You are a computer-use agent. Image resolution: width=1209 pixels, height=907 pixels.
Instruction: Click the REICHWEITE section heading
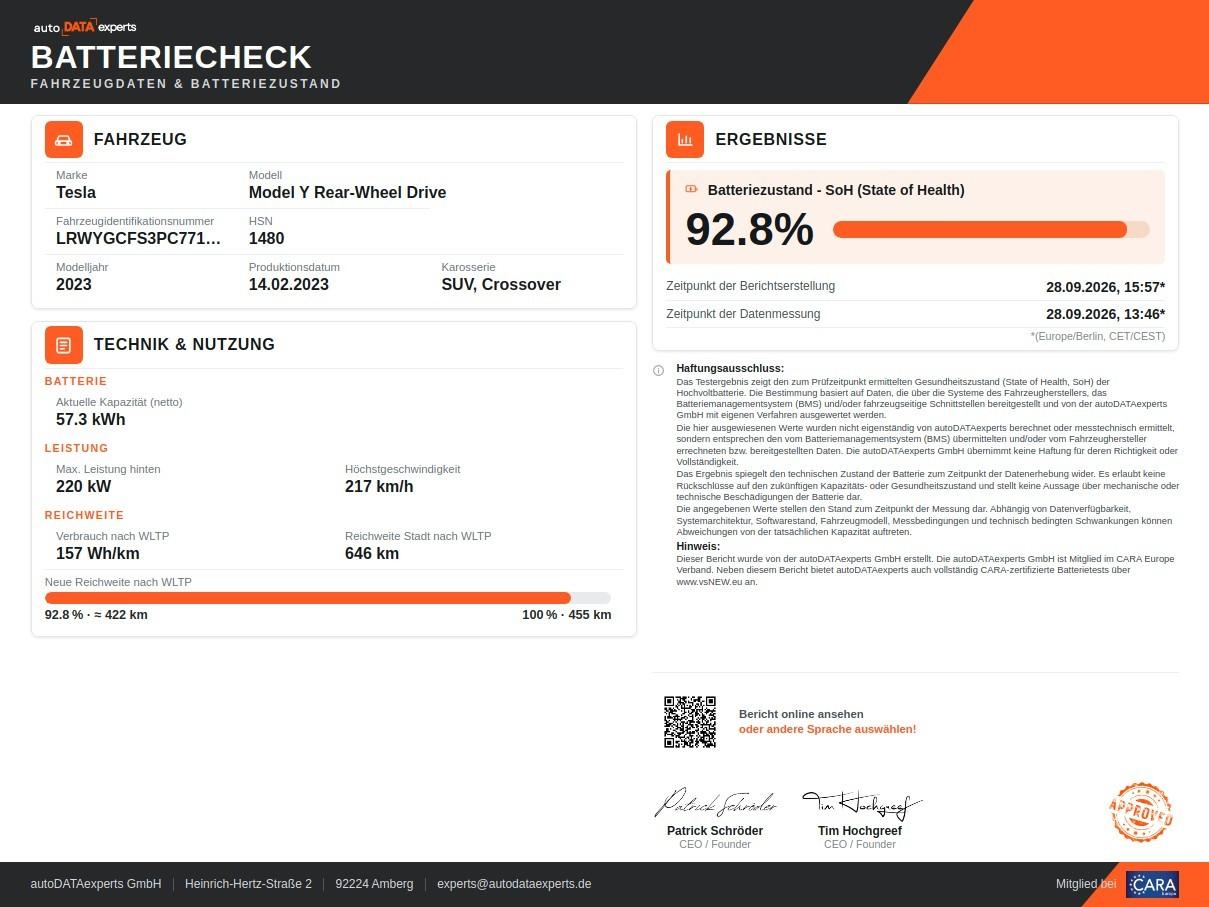85,515
